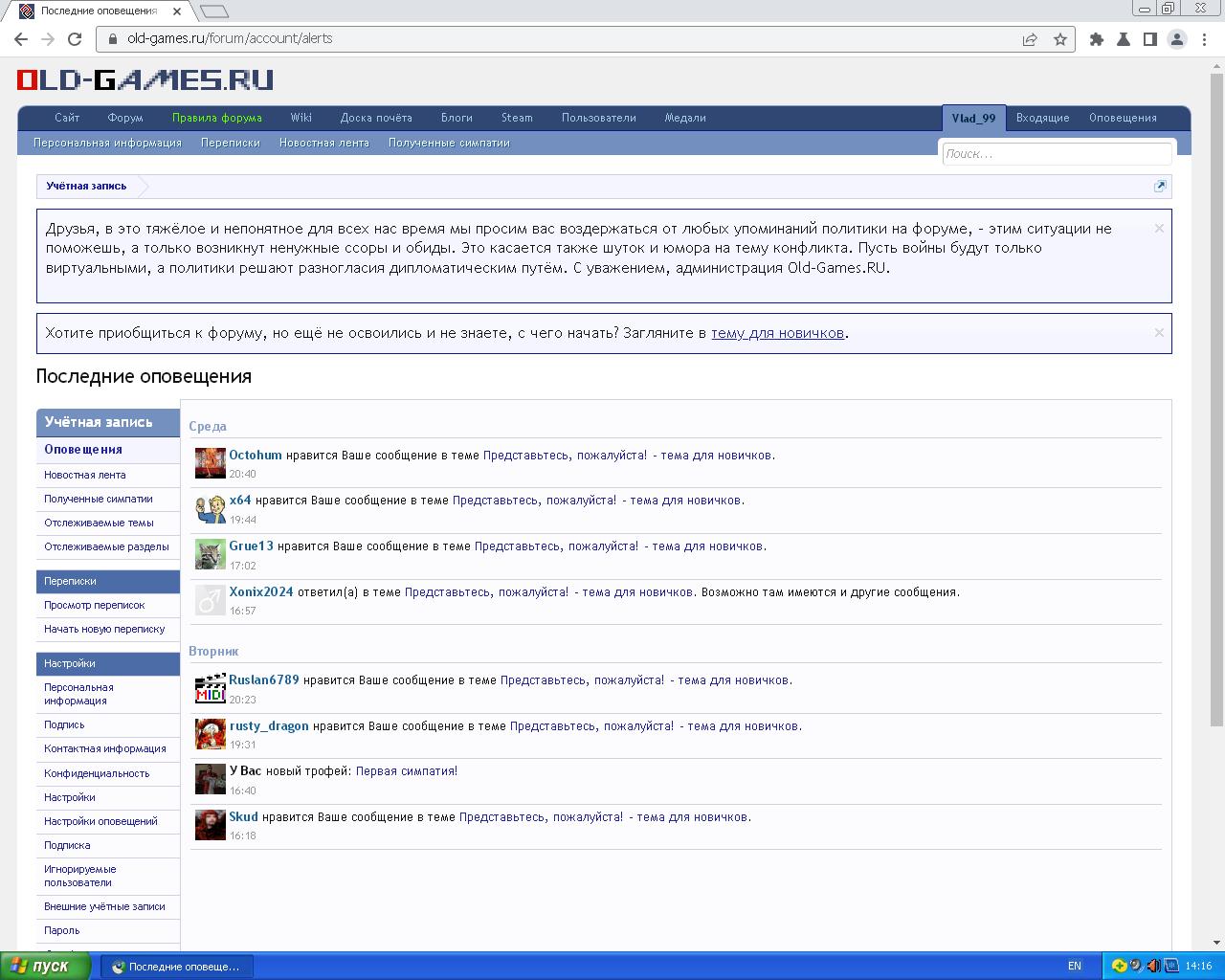Screen dimensions: 1225x980
Task: Select Просмотр переписок in the sidebar
Action: [x=95, y=605]
